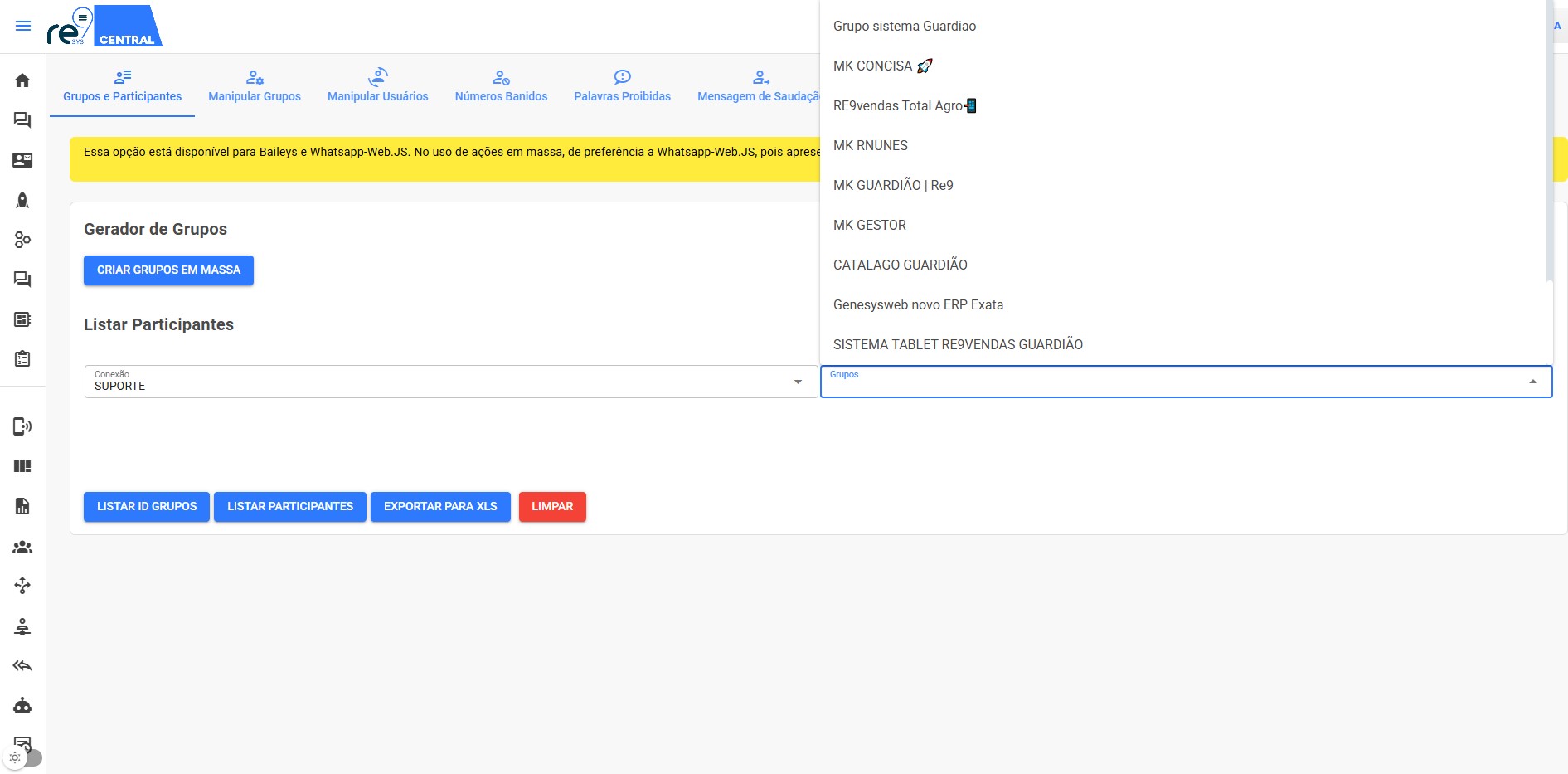Viewport: 1568px width, 774px height.
Task: Open the branching arrows sidebar icon
Action: click(x=22, y=586)
